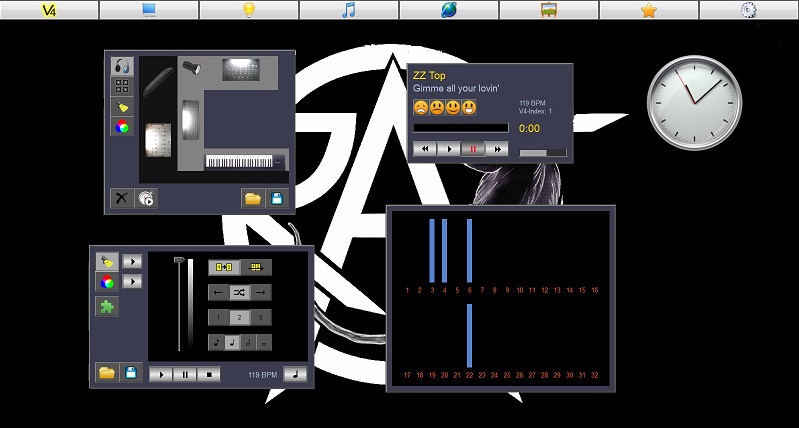Click the green puzzle piece plugin icon
799x428 pixels.
[106, 307]
